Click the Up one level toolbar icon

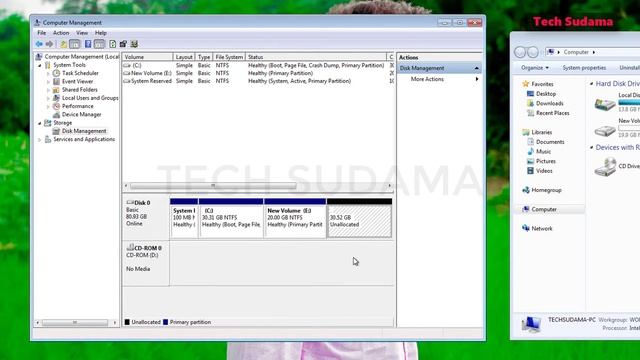(x=64, y=44)
